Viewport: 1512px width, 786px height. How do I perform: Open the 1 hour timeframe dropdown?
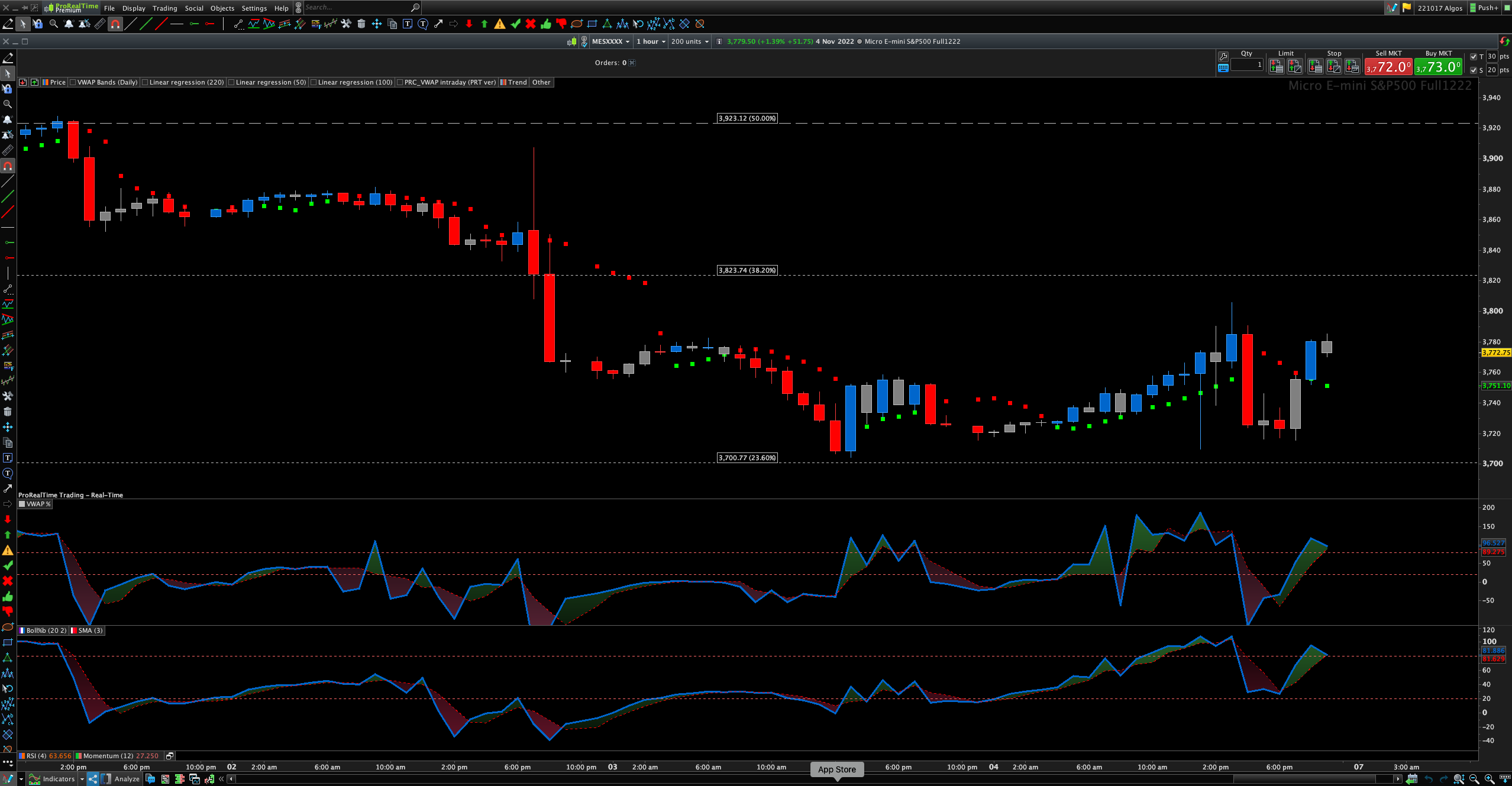[651, 41]
